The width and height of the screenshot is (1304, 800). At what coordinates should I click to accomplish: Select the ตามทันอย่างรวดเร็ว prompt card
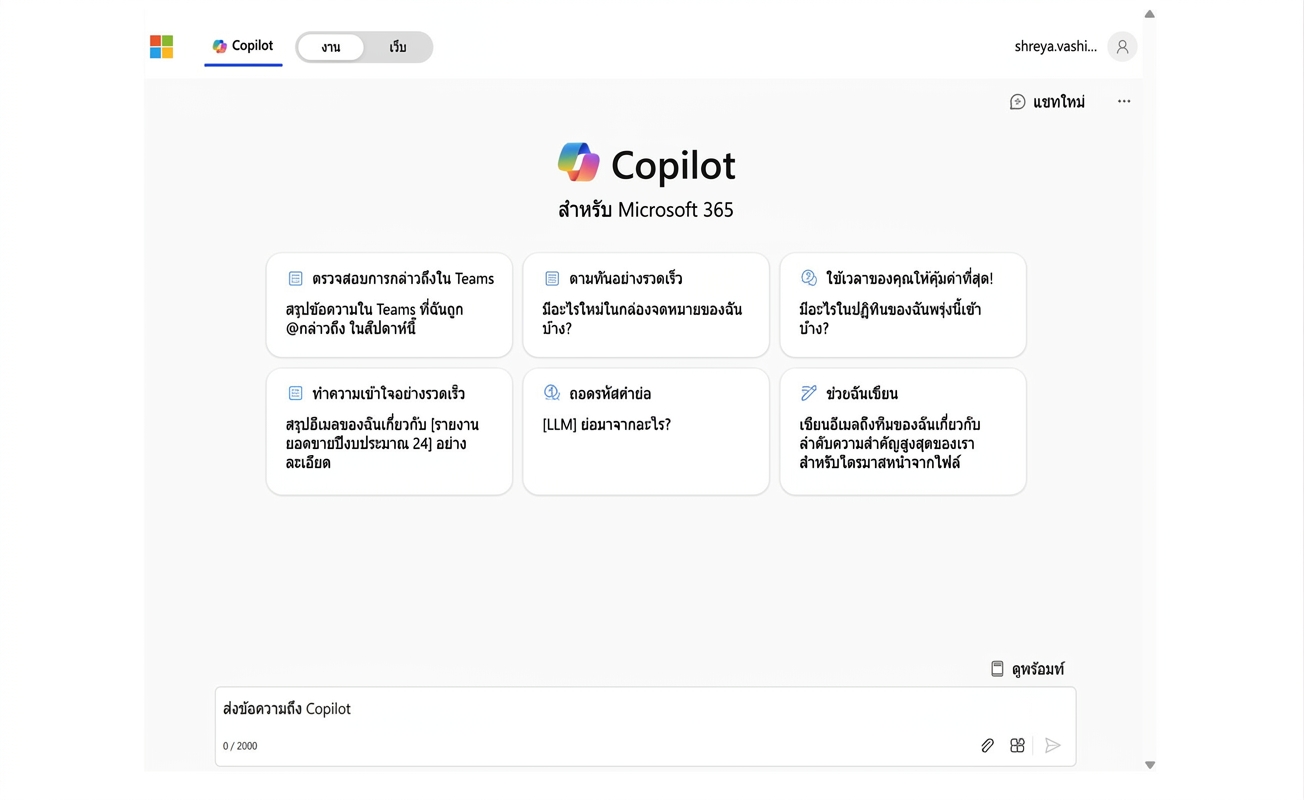click(x=646, y=305)
